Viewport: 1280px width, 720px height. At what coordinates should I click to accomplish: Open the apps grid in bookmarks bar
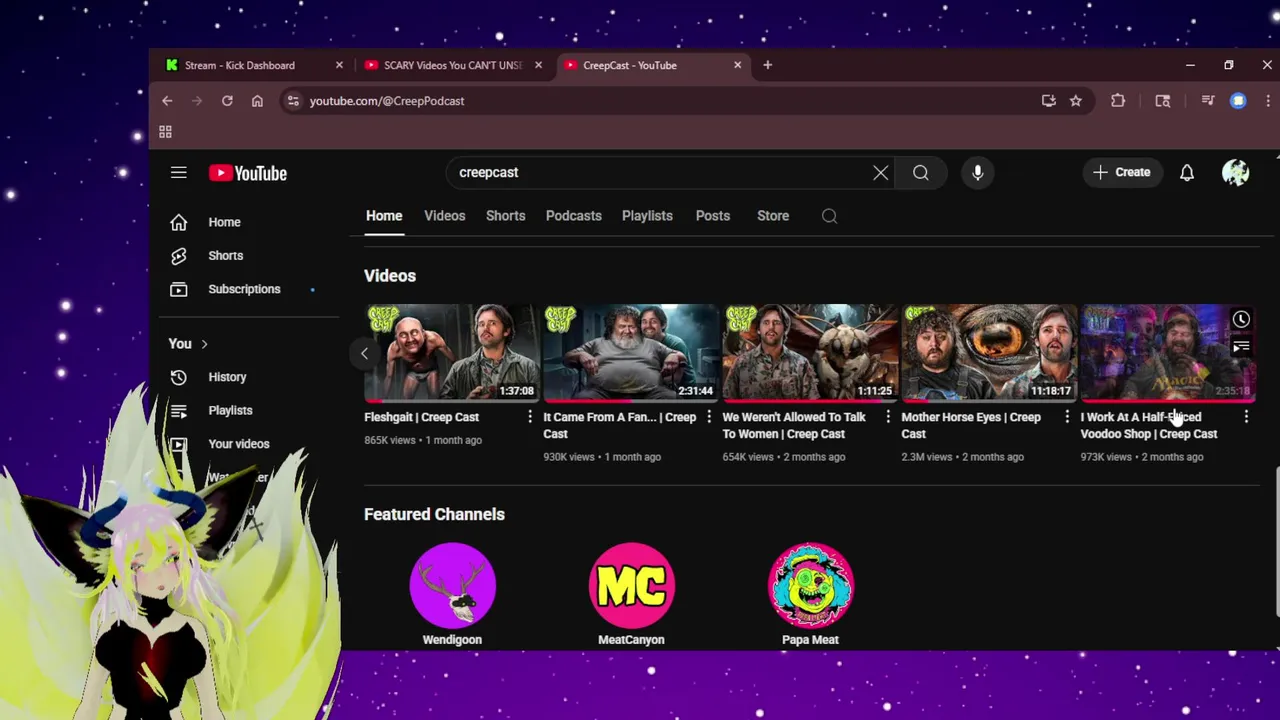[165, 132]
